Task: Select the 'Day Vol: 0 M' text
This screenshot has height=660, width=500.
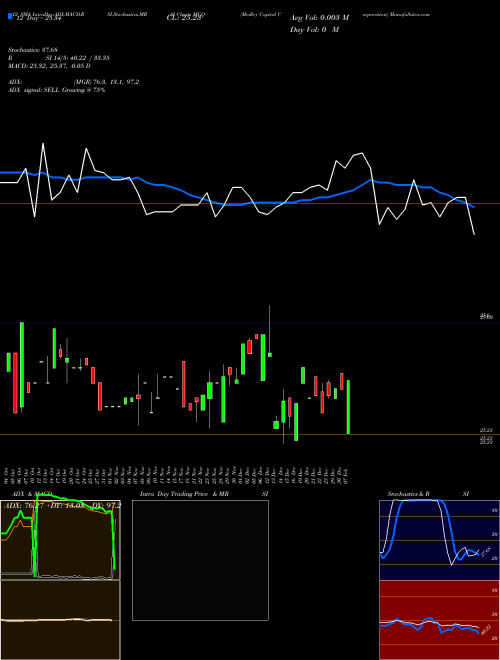Action: [x=314, y=30]
